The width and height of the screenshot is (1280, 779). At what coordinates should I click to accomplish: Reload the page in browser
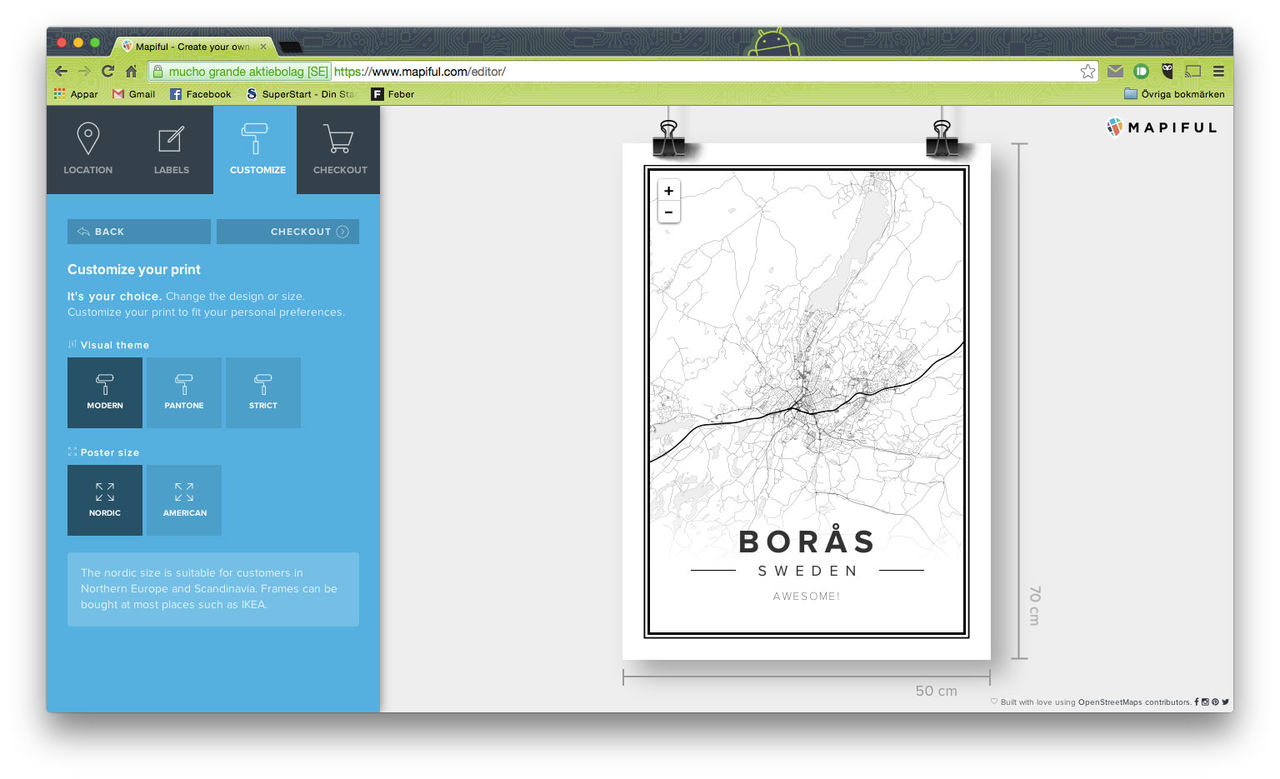(108, 72)
